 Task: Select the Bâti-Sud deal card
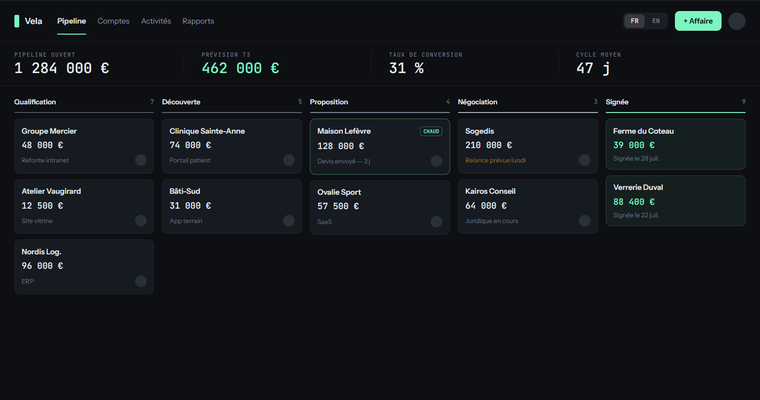(232, 207)
